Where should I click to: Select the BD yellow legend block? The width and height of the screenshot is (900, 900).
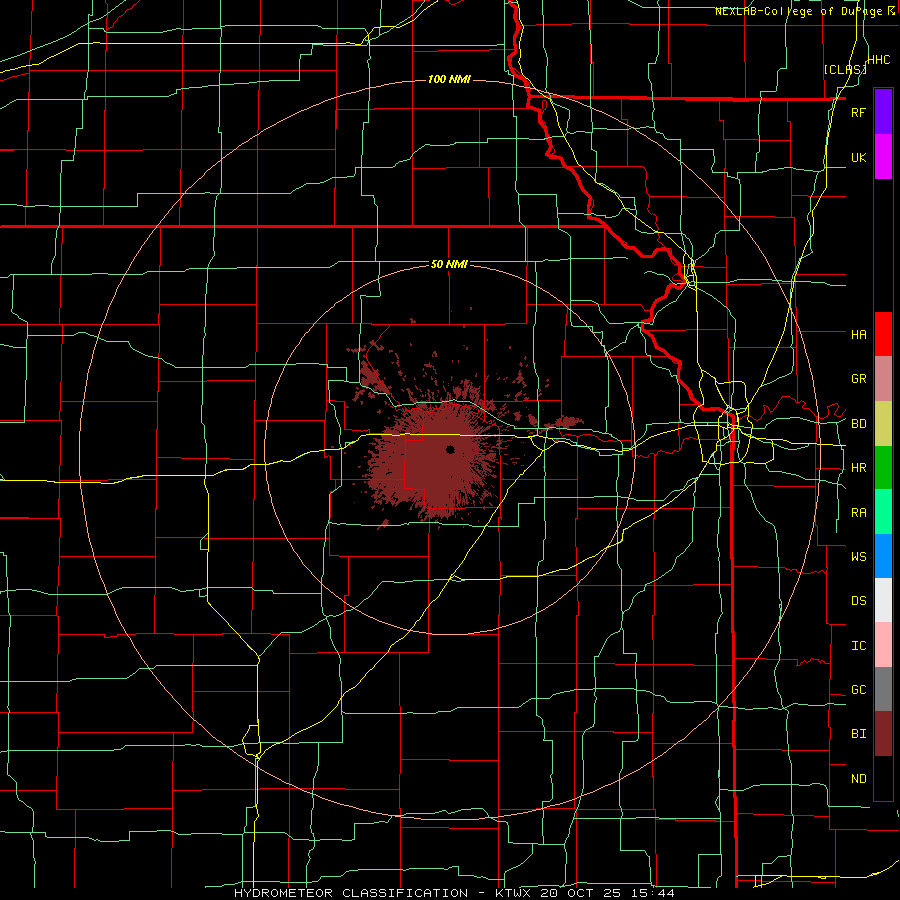pos(883,424)
